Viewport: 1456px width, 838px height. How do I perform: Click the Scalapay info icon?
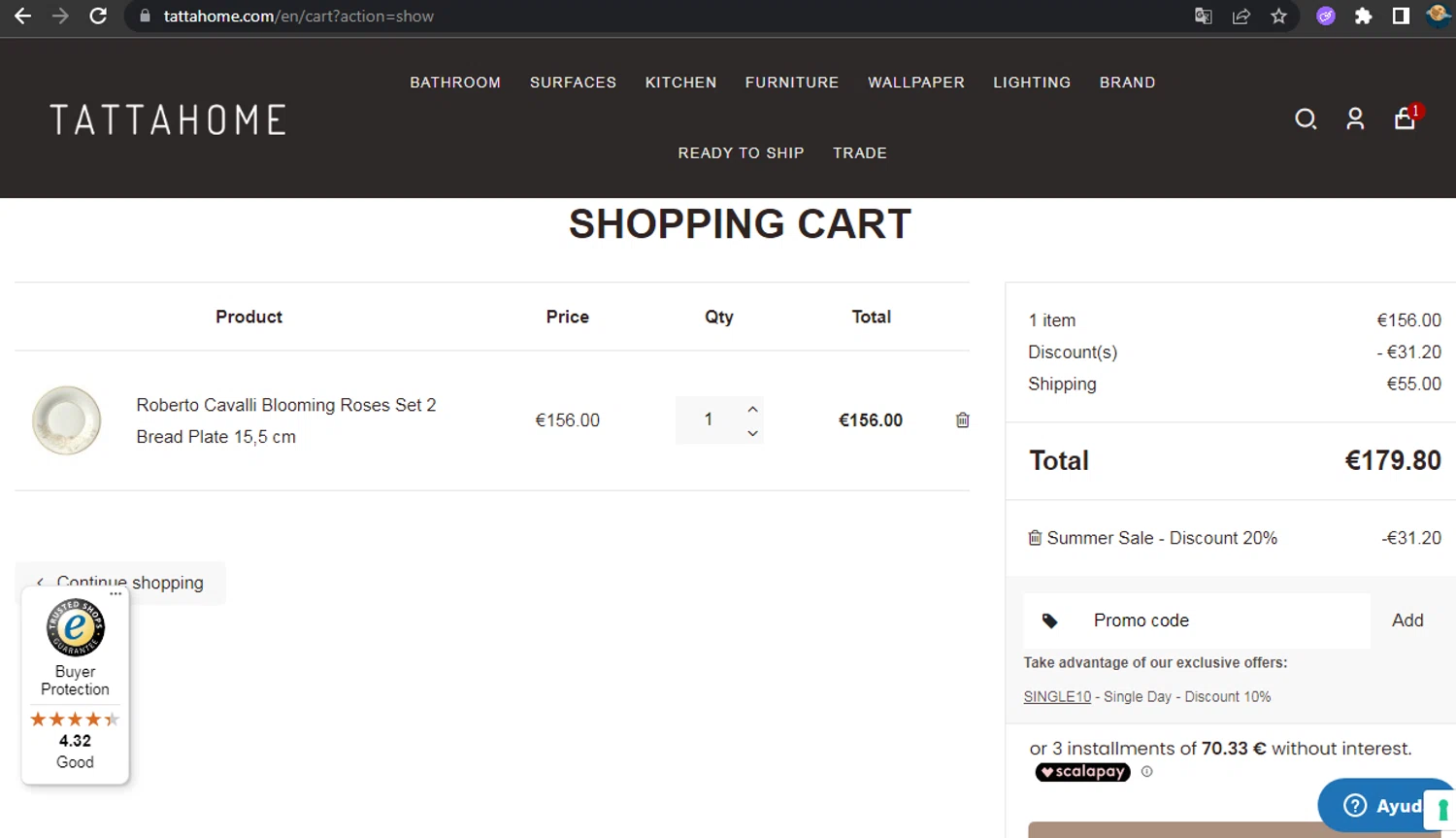[1146, 772]
